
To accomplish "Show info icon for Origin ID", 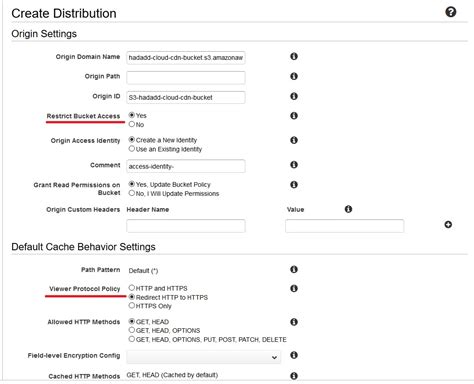I will coord(294,96).
